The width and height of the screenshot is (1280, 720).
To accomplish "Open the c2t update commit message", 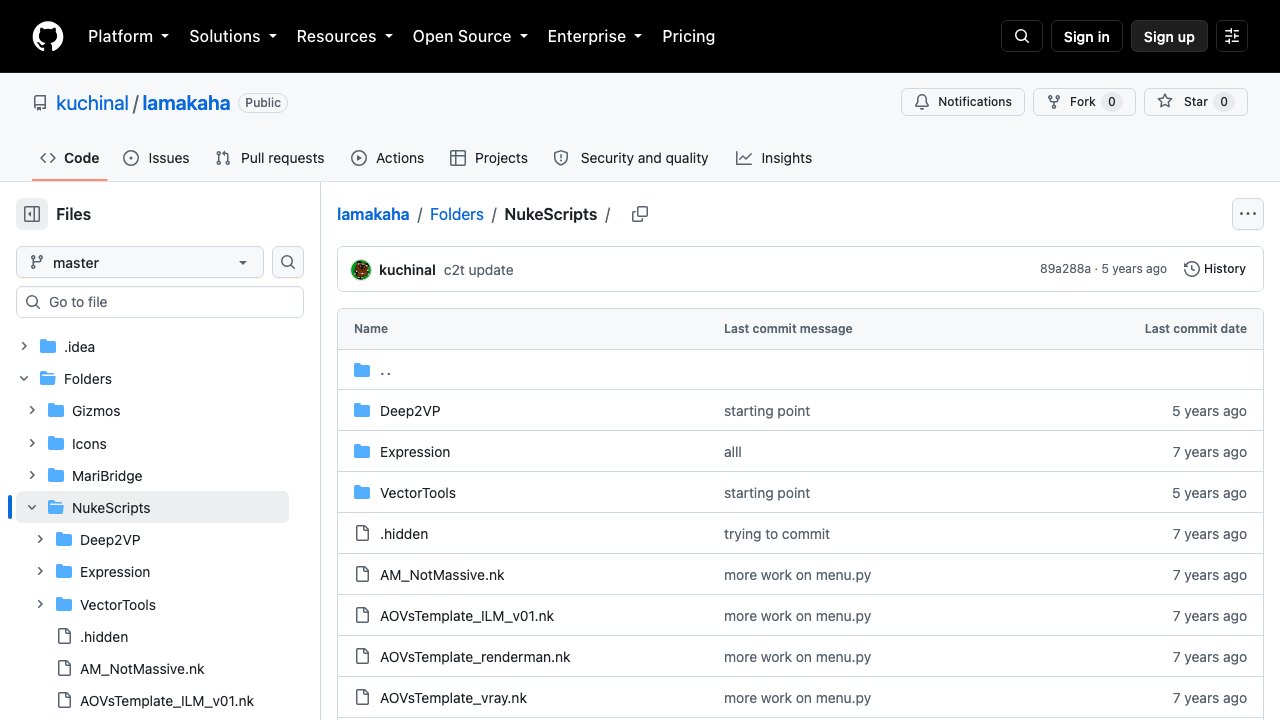I will point(479,270).
